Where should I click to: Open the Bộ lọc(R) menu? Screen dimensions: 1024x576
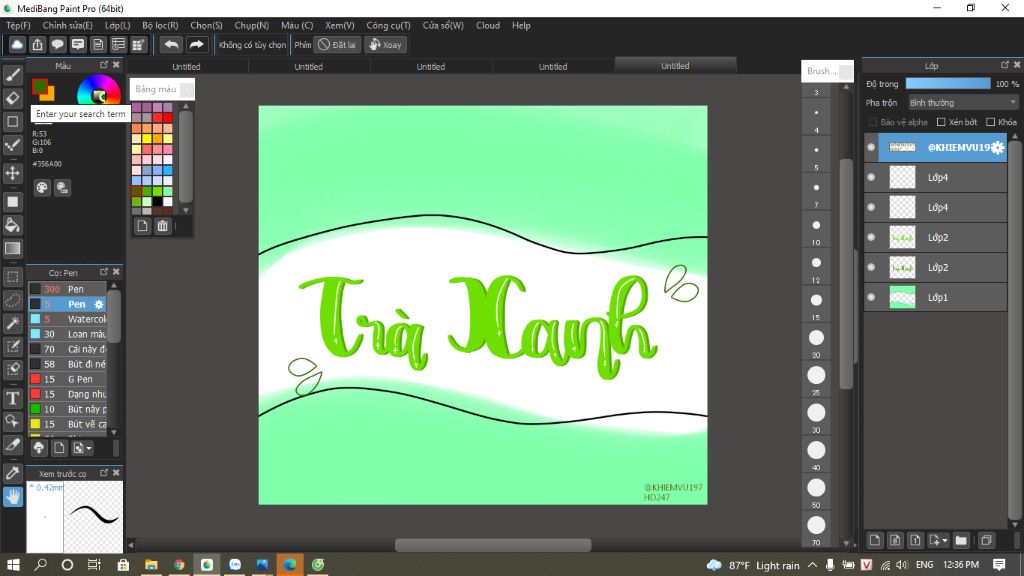[160, 25]
